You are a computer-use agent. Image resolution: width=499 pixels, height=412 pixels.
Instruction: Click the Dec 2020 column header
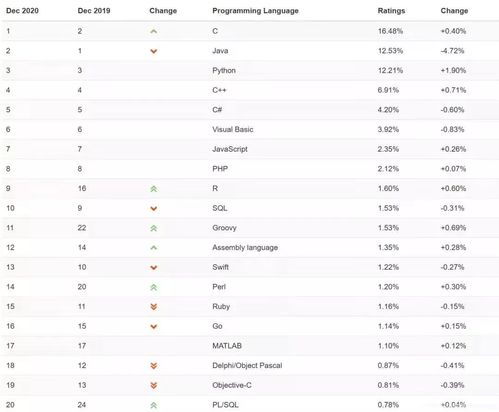tap(22, 11)
